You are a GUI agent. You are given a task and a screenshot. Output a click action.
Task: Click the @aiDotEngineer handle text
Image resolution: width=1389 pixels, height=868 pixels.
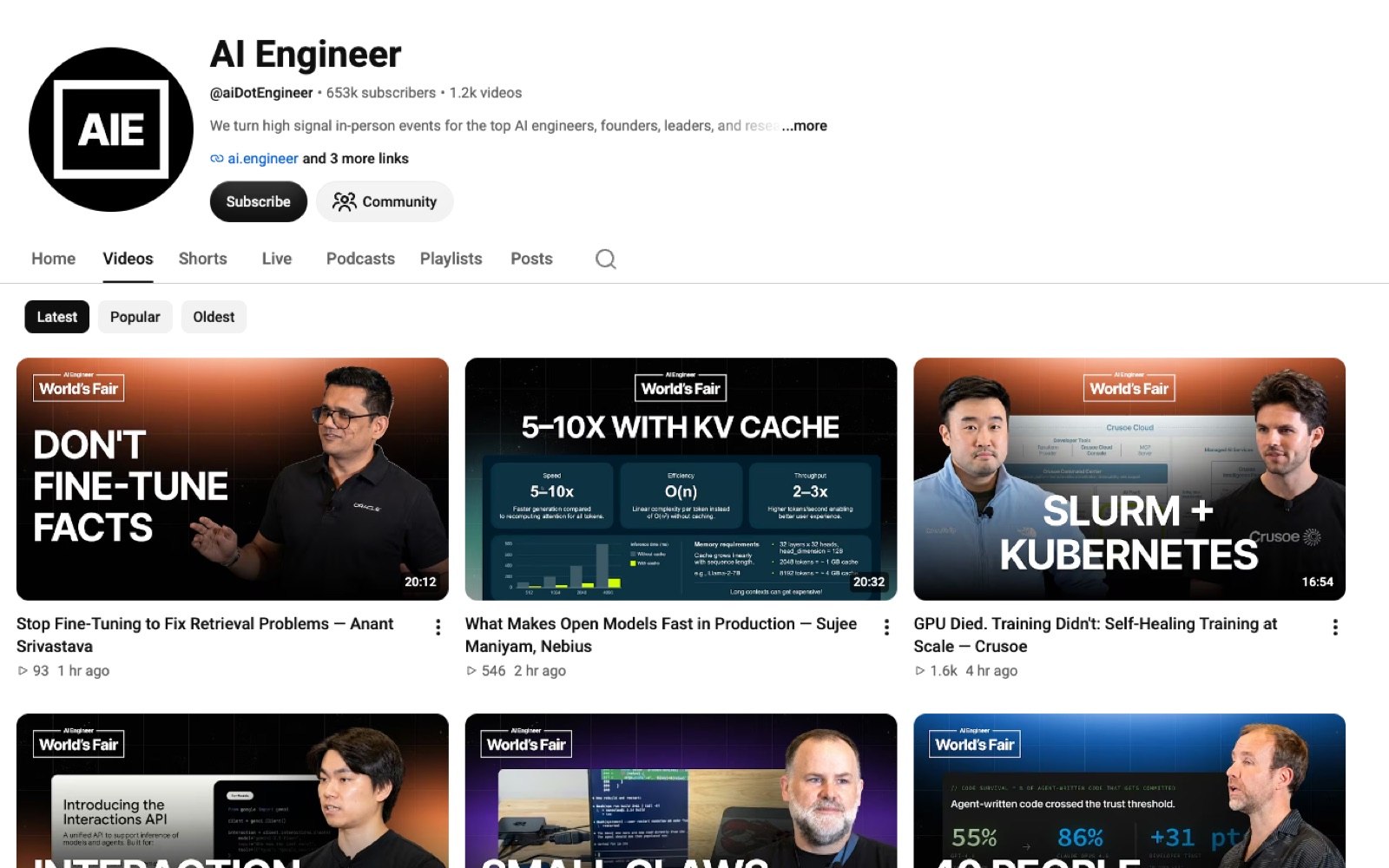tap(261, 93)
